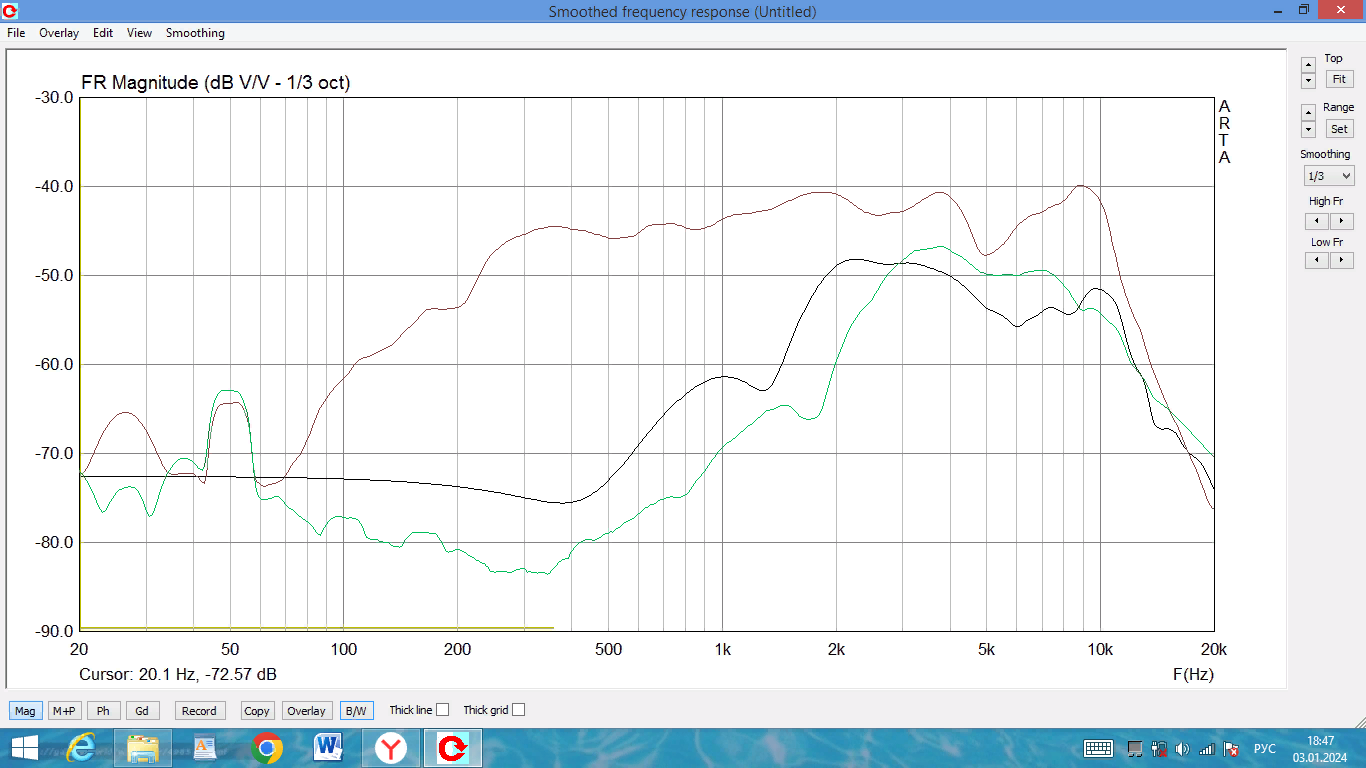
Task: Open File Explorer from taskbar
Action: click(144, 748)
